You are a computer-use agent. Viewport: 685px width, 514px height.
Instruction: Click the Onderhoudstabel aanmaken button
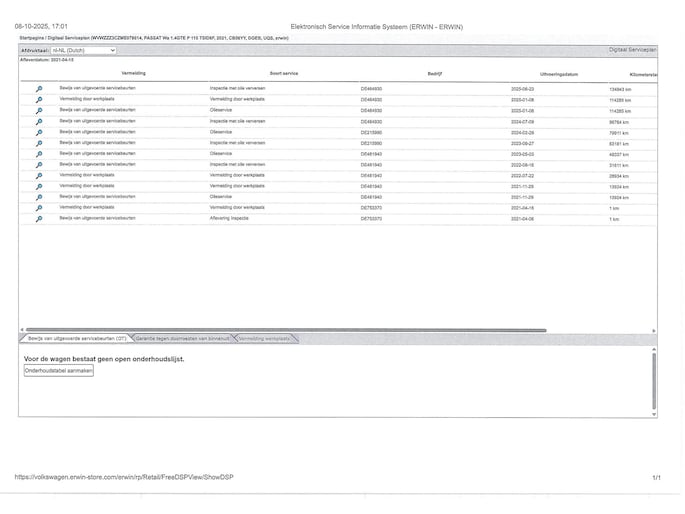click(x=59, y=370)
